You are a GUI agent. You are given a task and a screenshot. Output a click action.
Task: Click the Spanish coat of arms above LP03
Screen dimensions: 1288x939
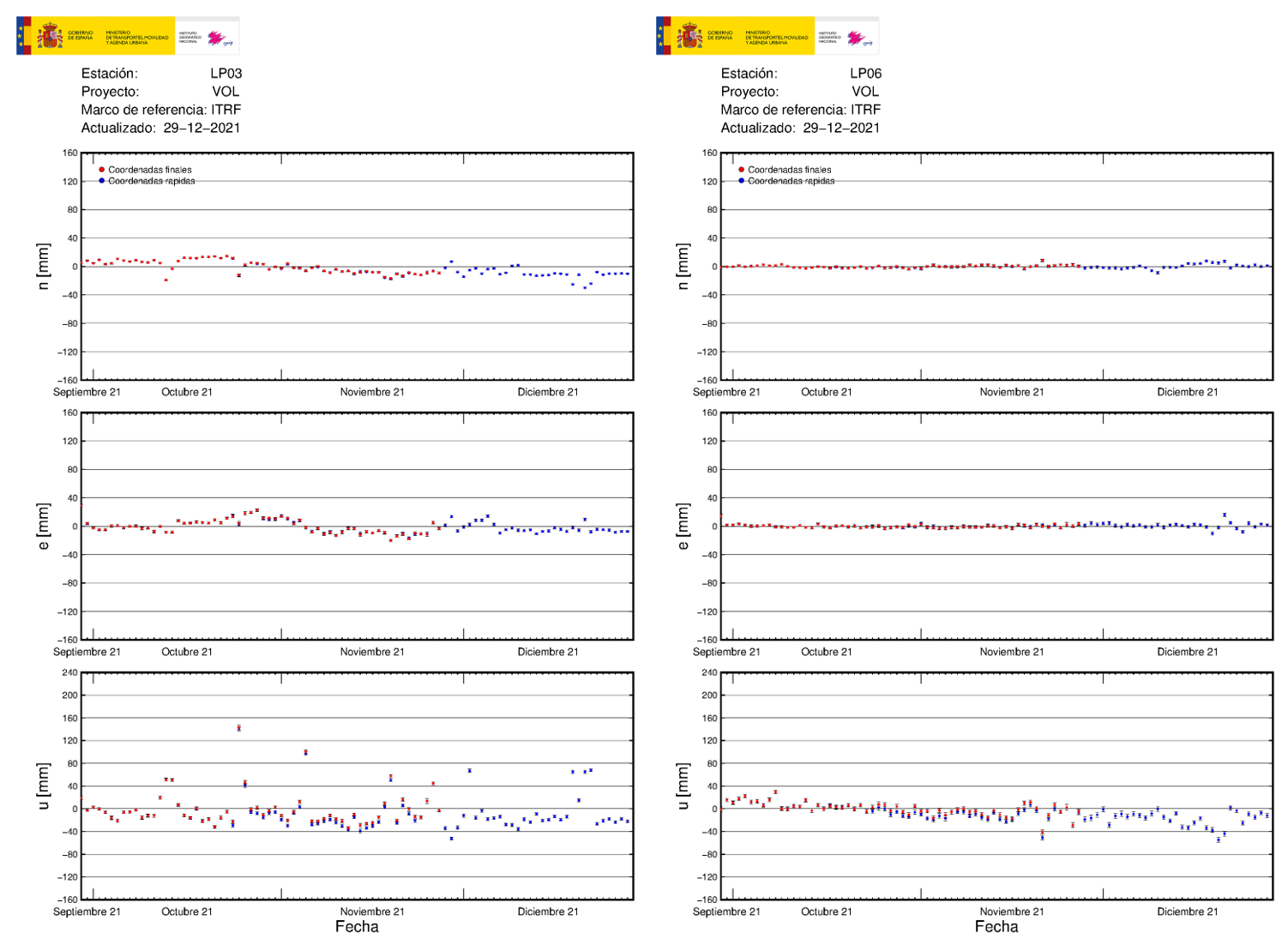click(x=49, y=37)
